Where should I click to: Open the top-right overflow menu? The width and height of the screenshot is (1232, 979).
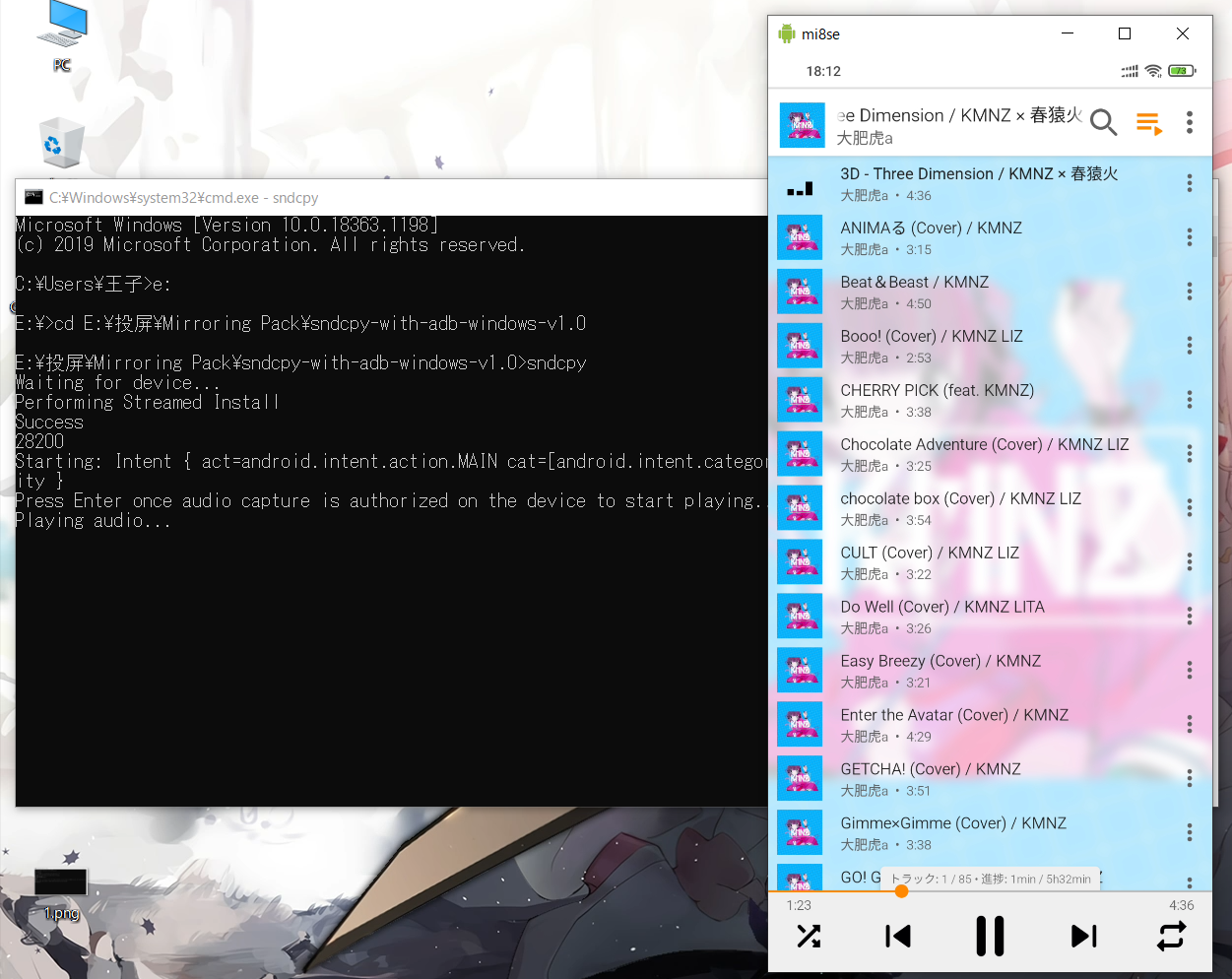1190,122
